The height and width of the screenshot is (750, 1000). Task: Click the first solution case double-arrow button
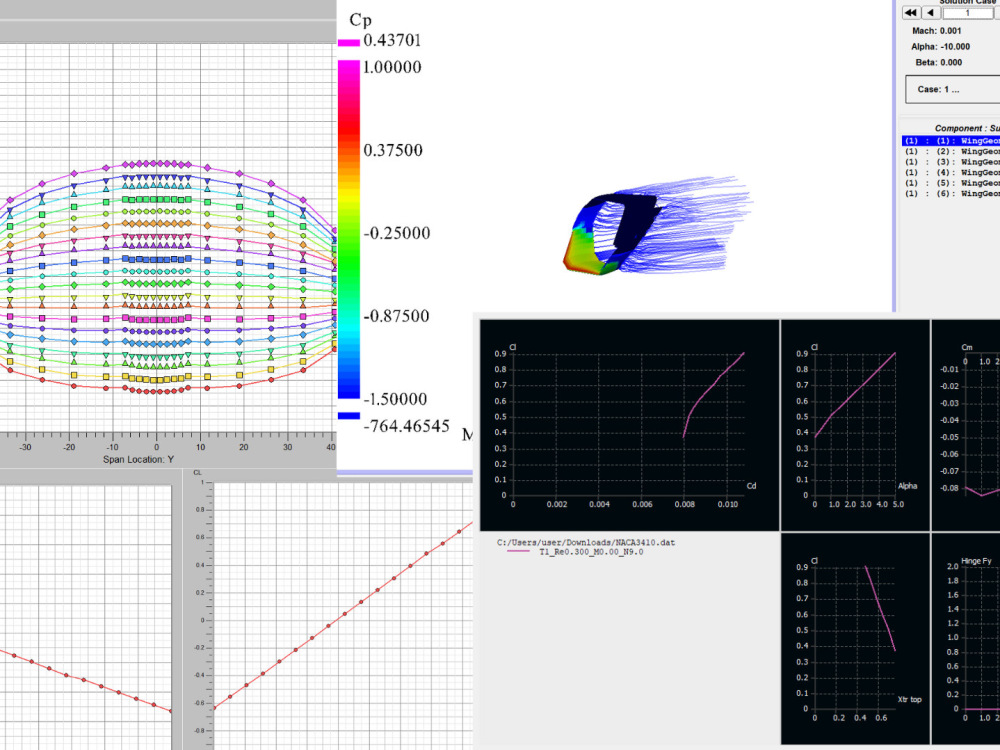[x=909, y=12]
